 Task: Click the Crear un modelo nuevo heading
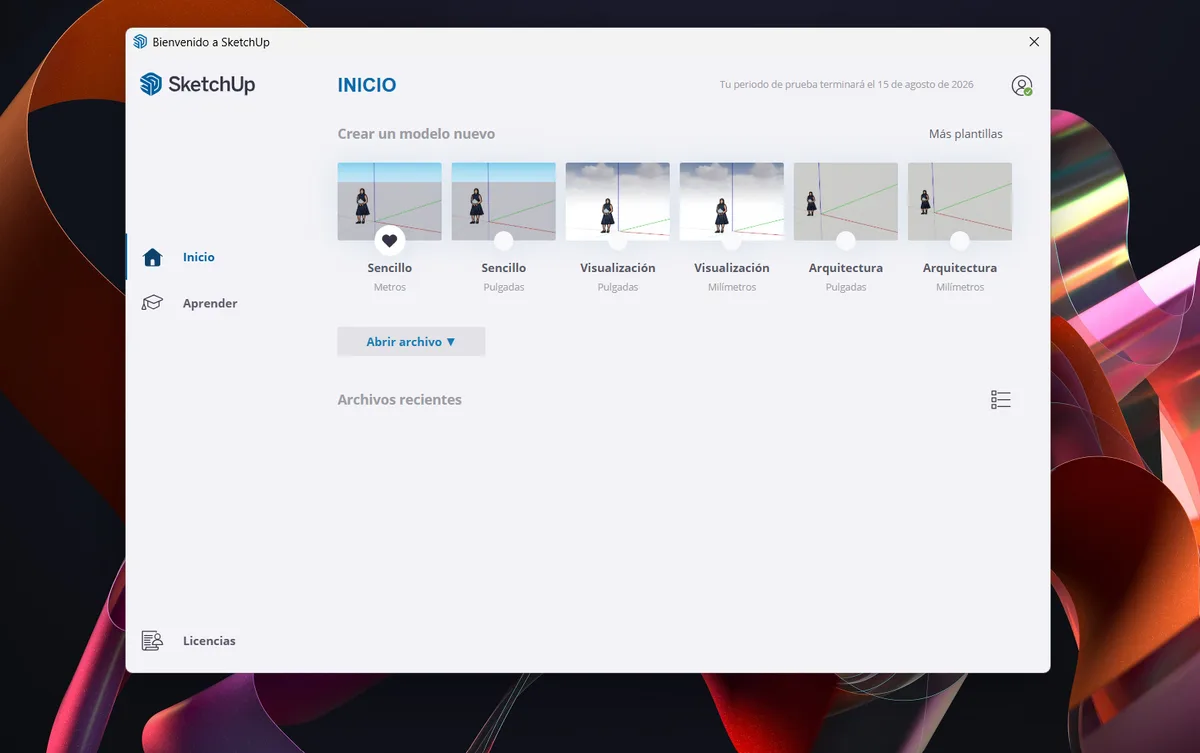[416, 134]
